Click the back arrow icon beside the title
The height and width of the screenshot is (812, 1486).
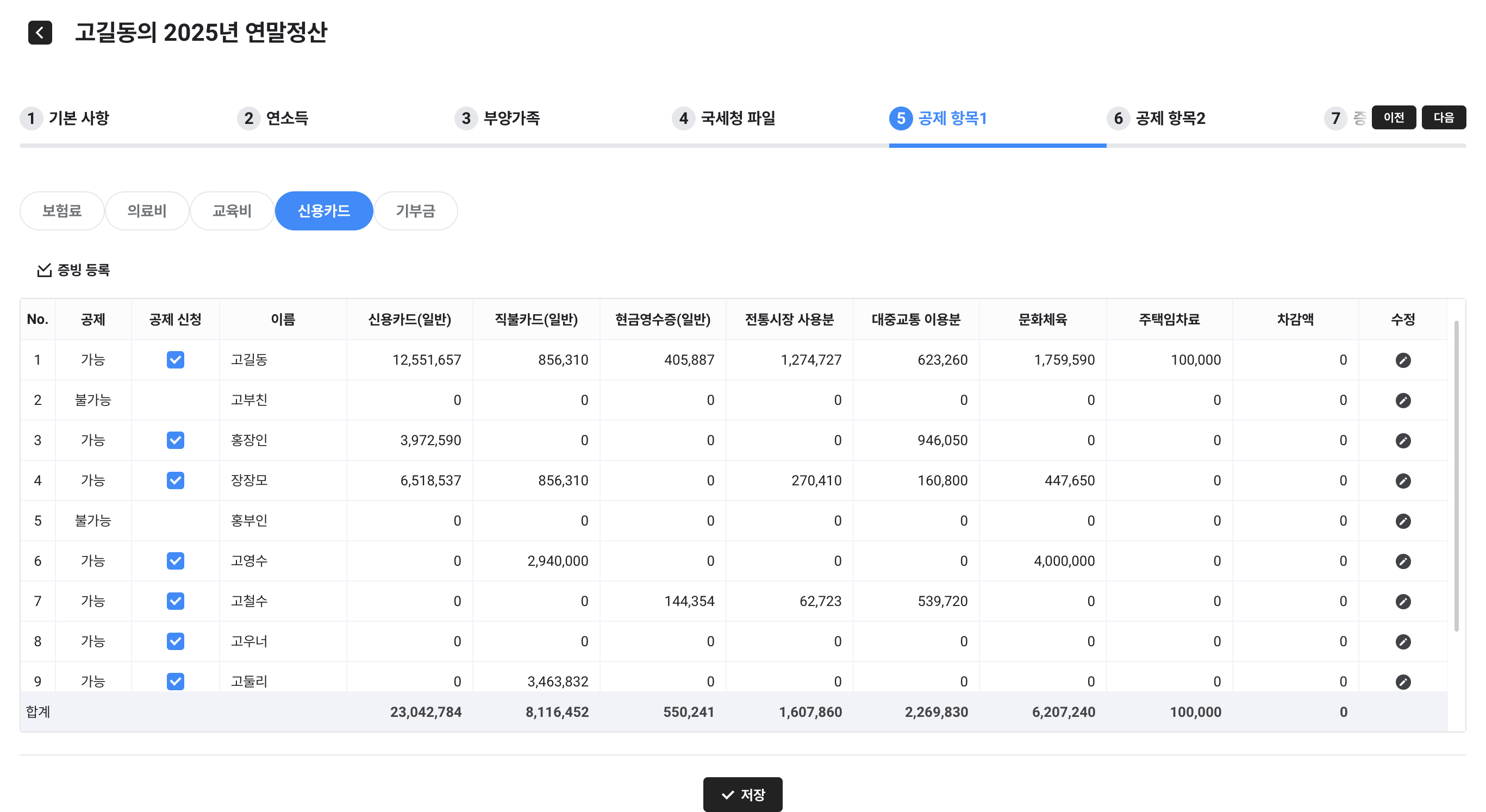pyautogui.click(x=40, y=32)
